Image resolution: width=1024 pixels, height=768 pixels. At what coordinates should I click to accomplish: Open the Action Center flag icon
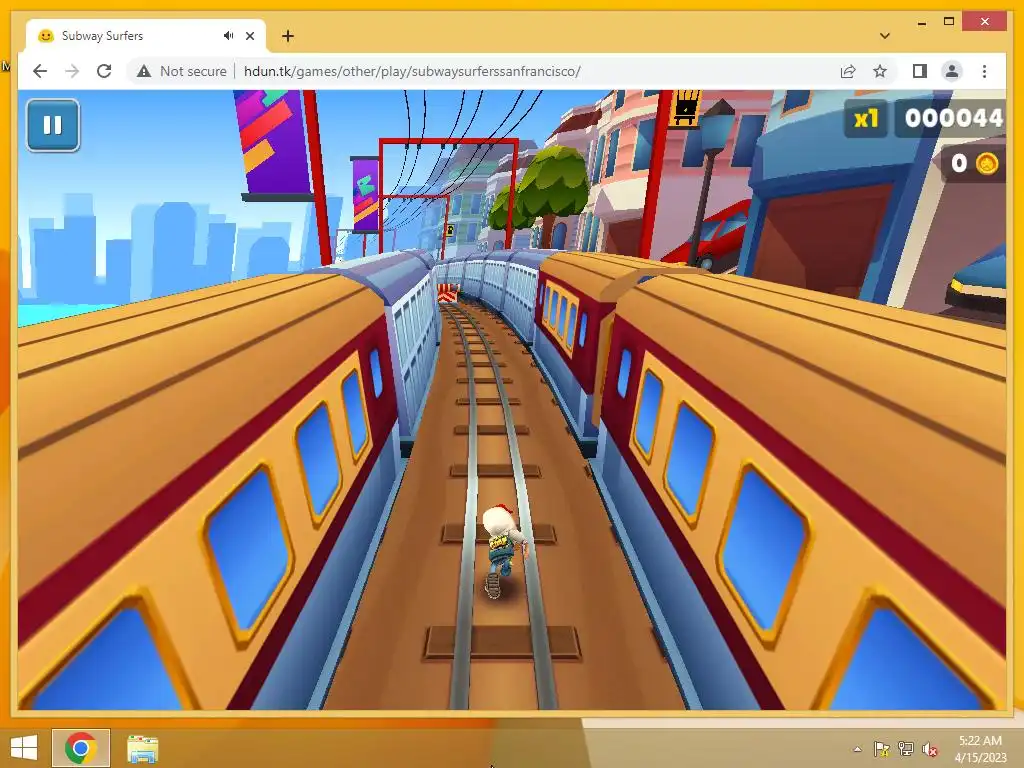click(881, 749)
